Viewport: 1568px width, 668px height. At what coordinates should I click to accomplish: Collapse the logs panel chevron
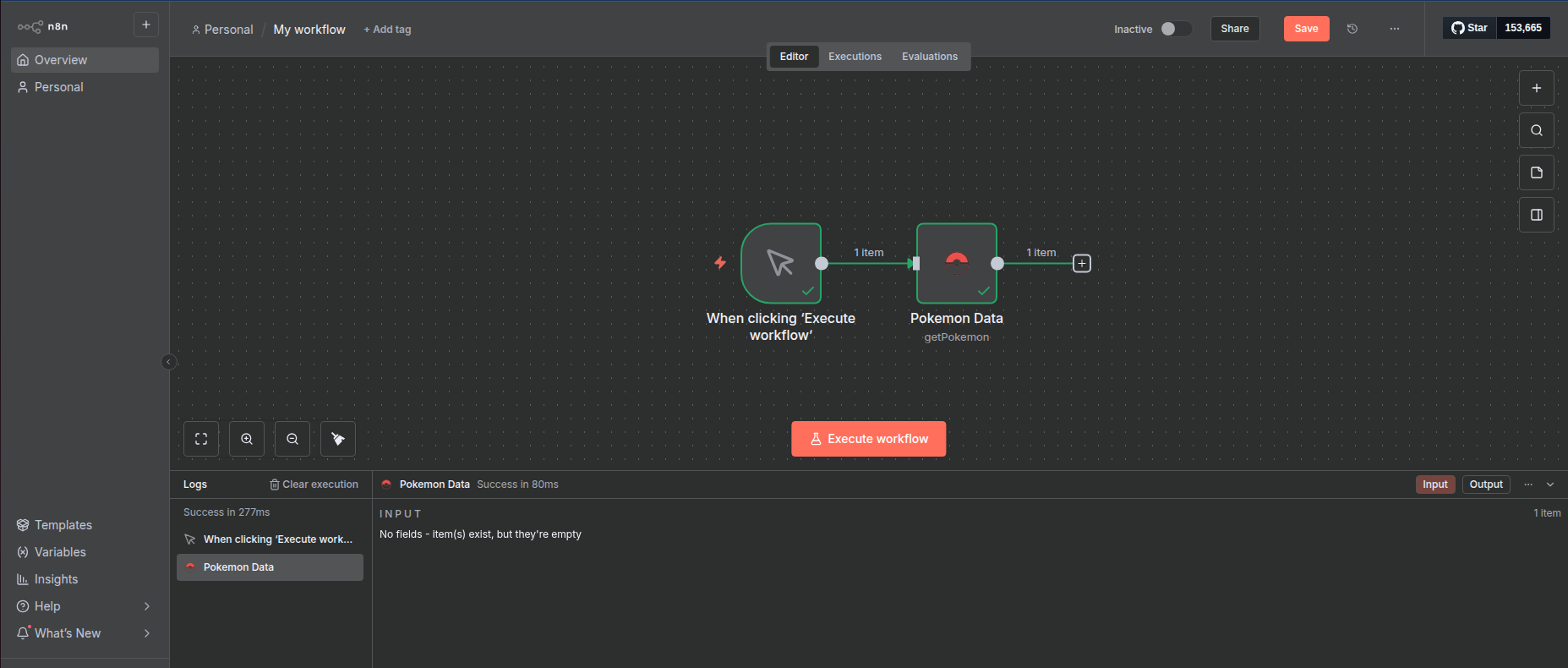coord(1550,485)
